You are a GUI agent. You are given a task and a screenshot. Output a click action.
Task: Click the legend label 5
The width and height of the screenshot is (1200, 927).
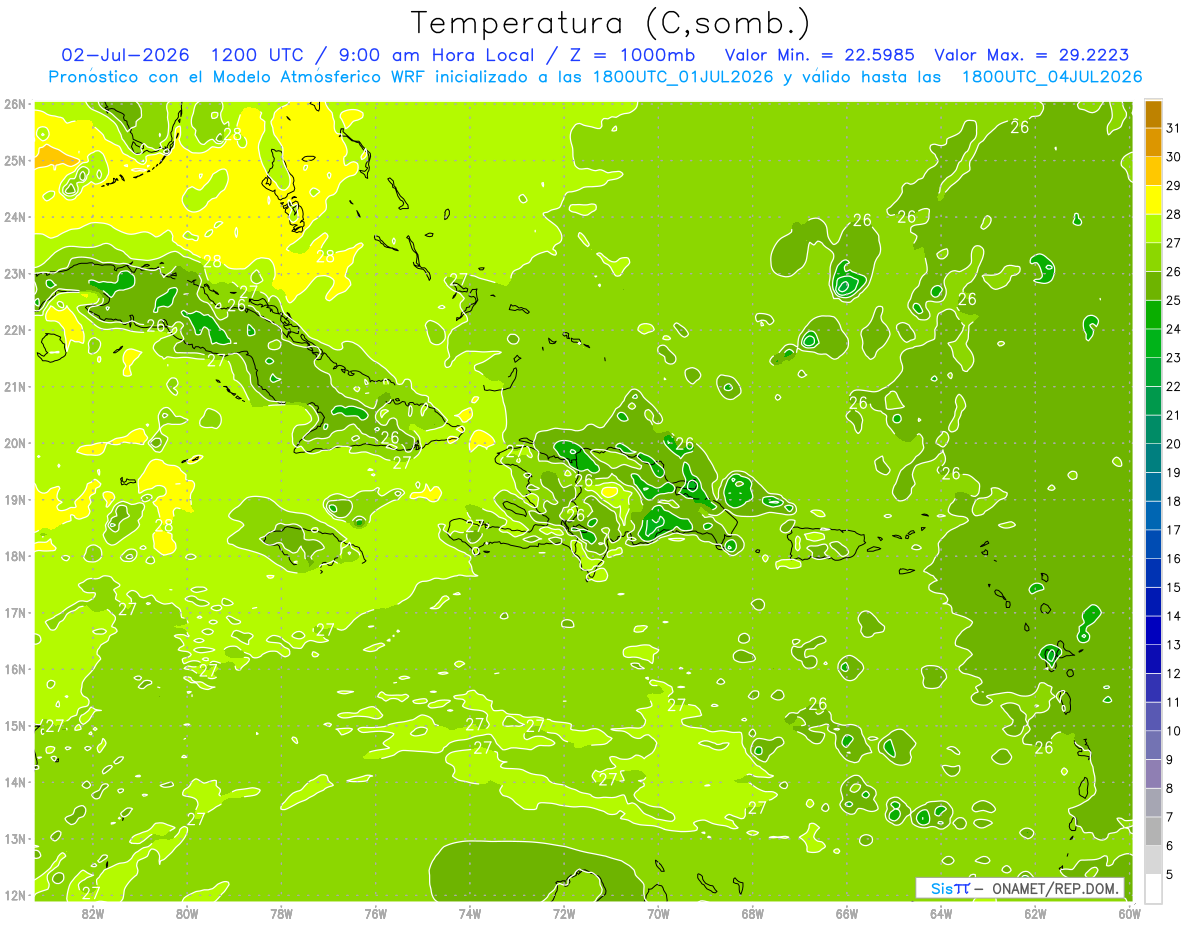[x=1170, y=874]
